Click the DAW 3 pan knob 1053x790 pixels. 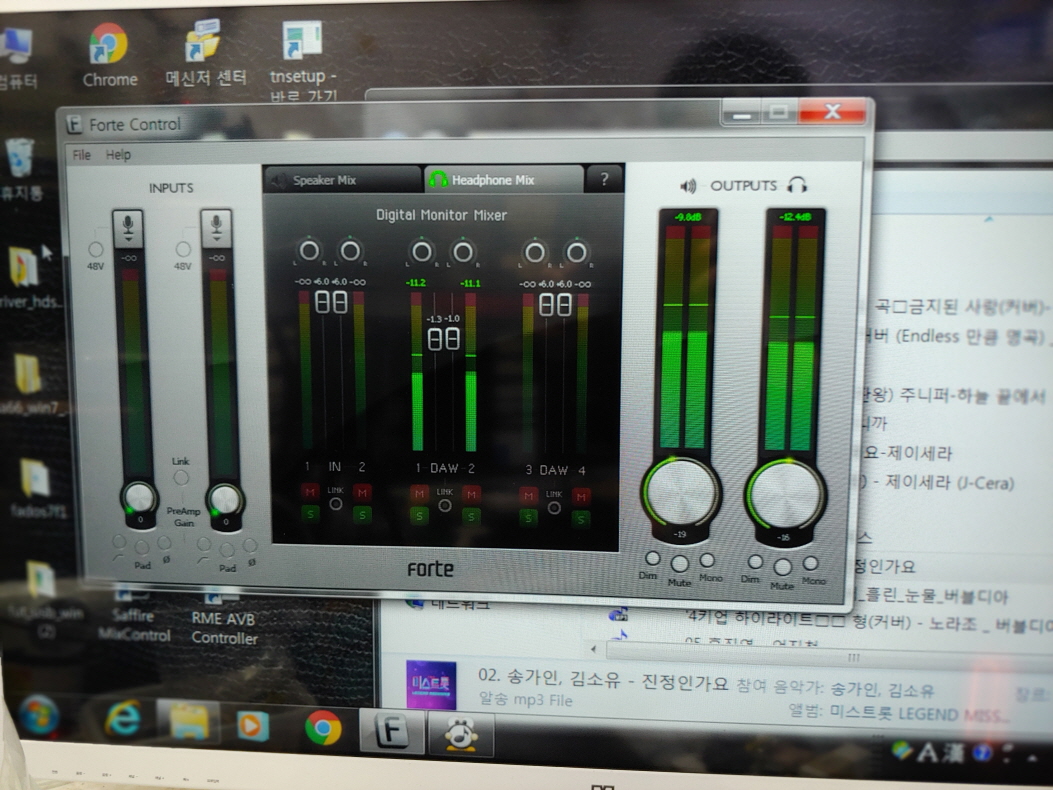click(x=535, y=253)
